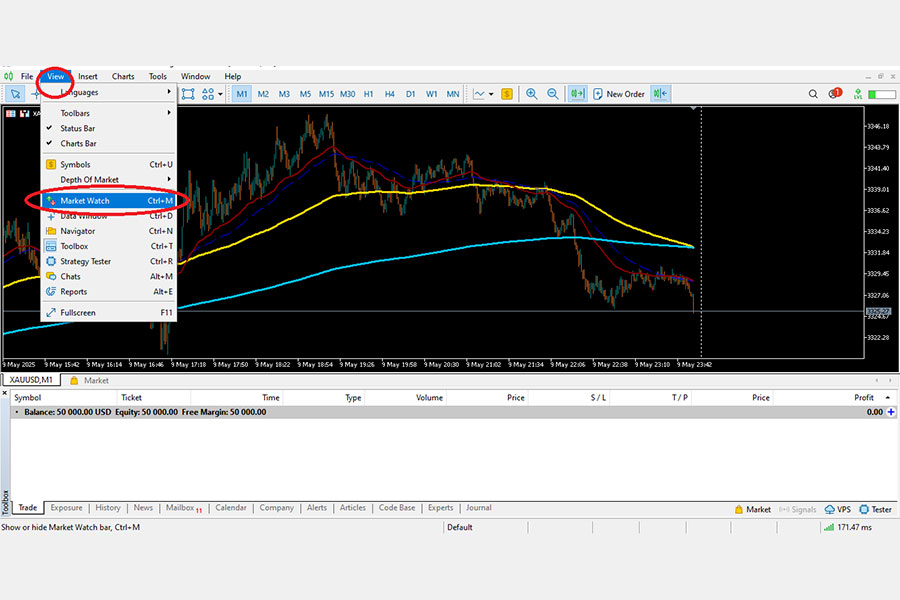Open Market shortcut in the toolbox bar
The image size is (900, 600).
click(752, 509)
